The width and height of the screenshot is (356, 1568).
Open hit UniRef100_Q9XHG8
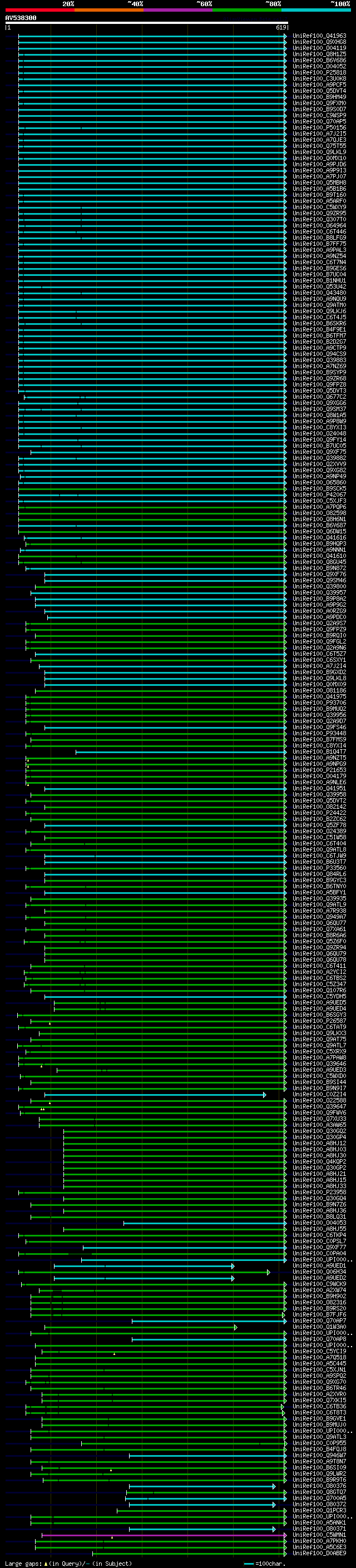[x=319, y=42]
